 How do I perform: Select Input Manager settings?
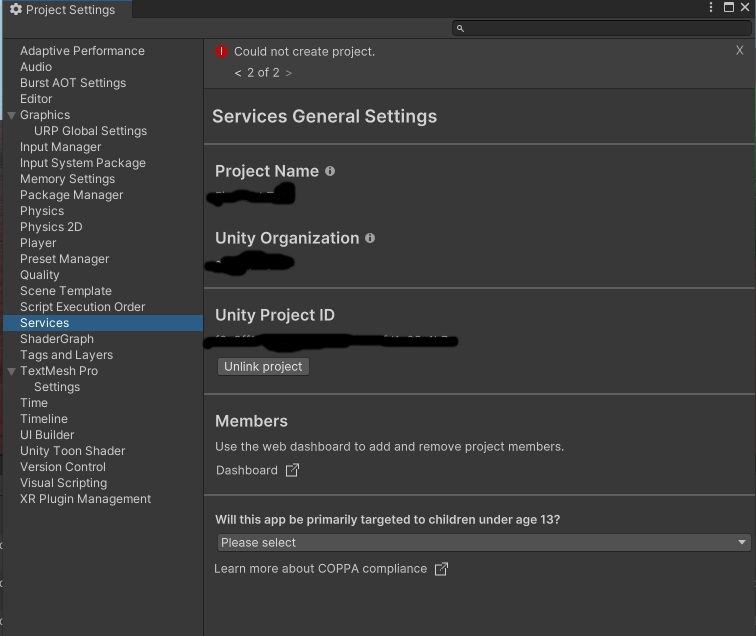tap(60, 147)
